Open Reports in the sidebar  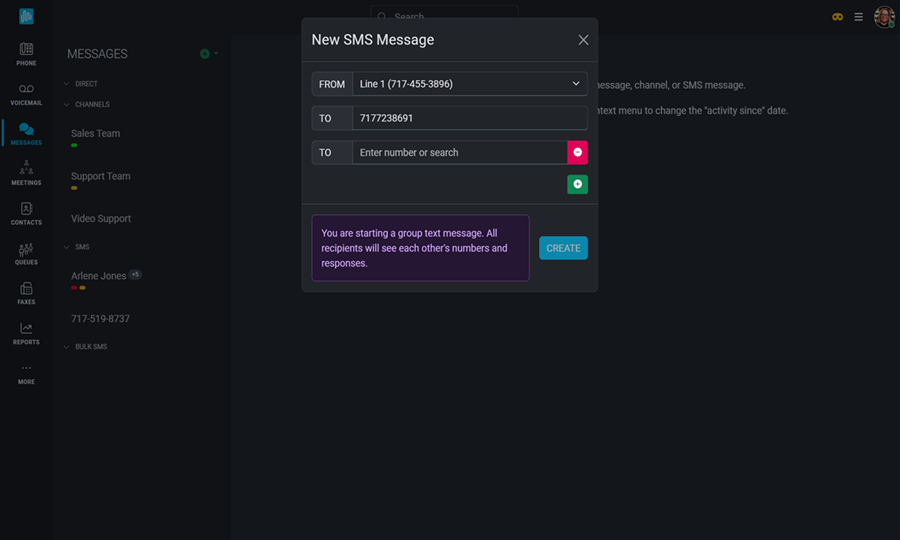pos(26,333)
